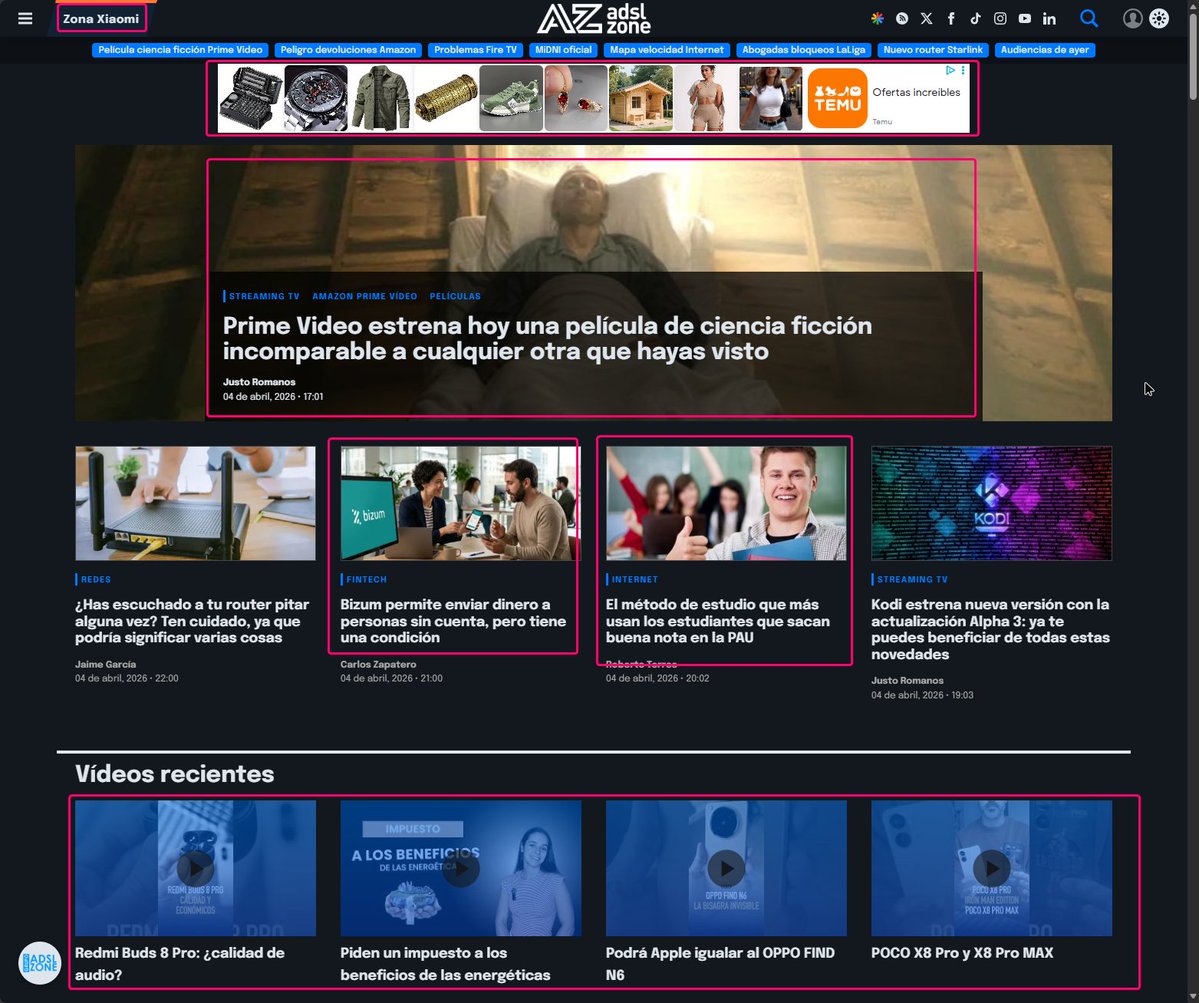Open the REDES category label

point(96,579)
